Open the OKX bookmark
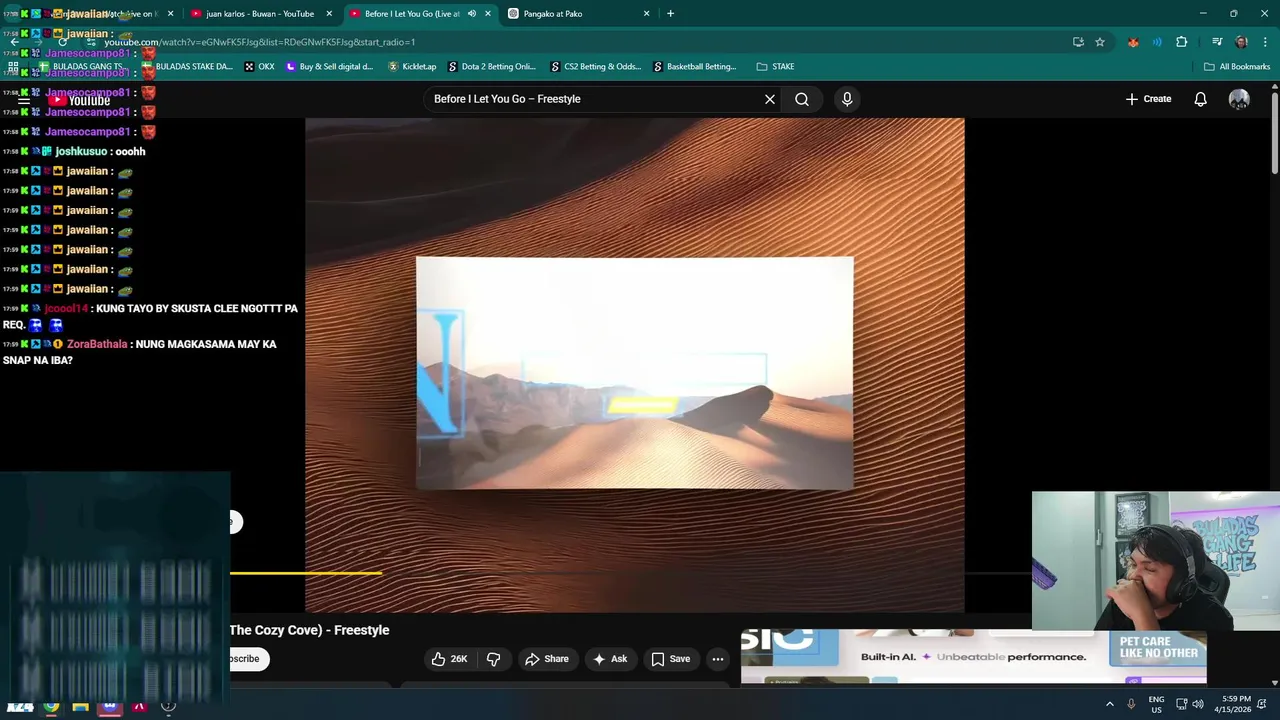The height and width of the screenshot is (720, 1280). coord(259,67)
